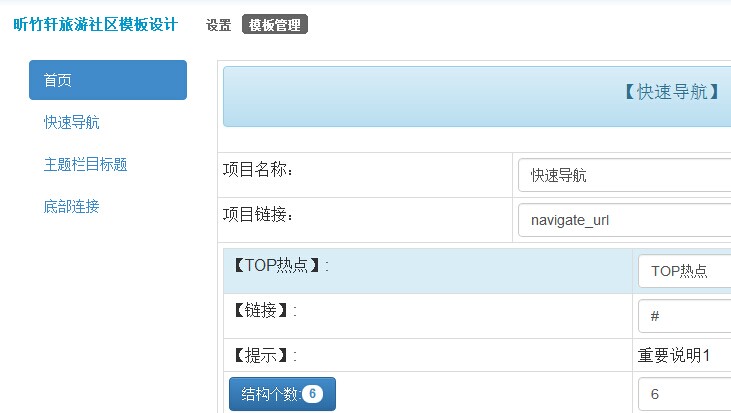This screenshot has width=731, height=413.
Task: Click the 【TOP热点】 row label
Action: [281, 265]
